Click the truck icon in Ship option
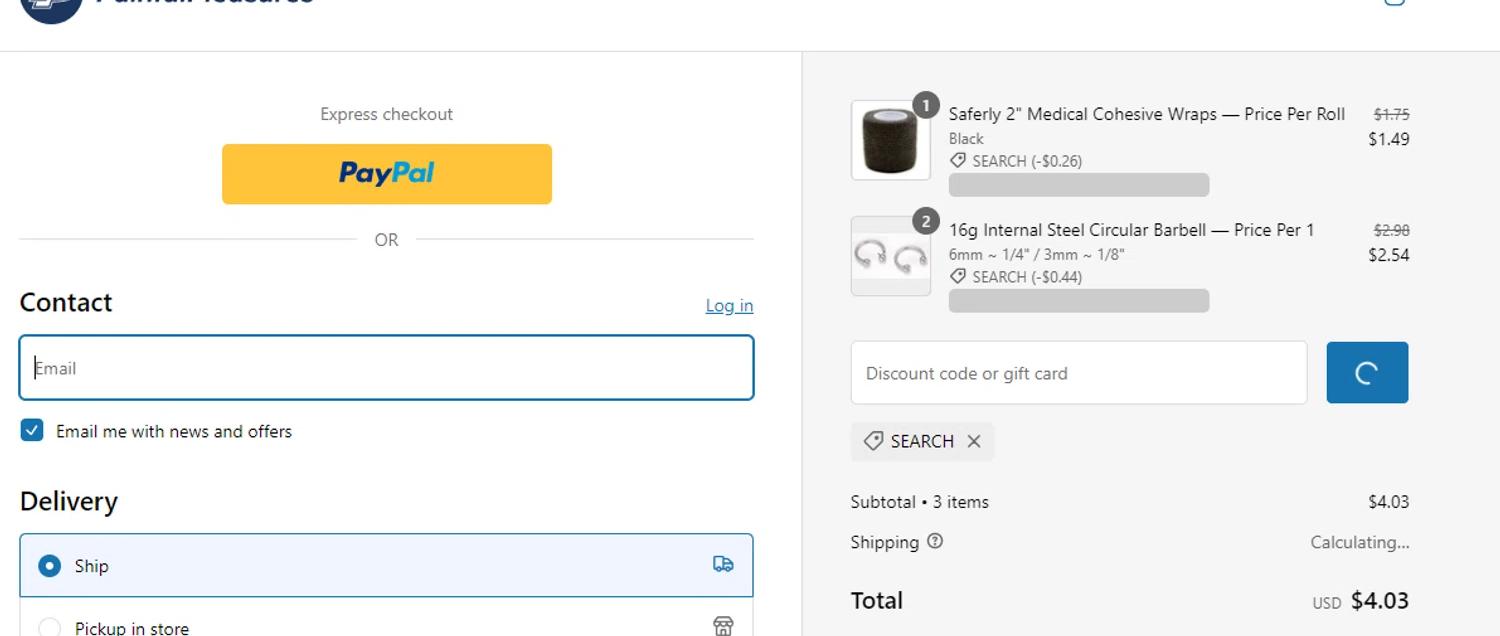 click(723, 564)
